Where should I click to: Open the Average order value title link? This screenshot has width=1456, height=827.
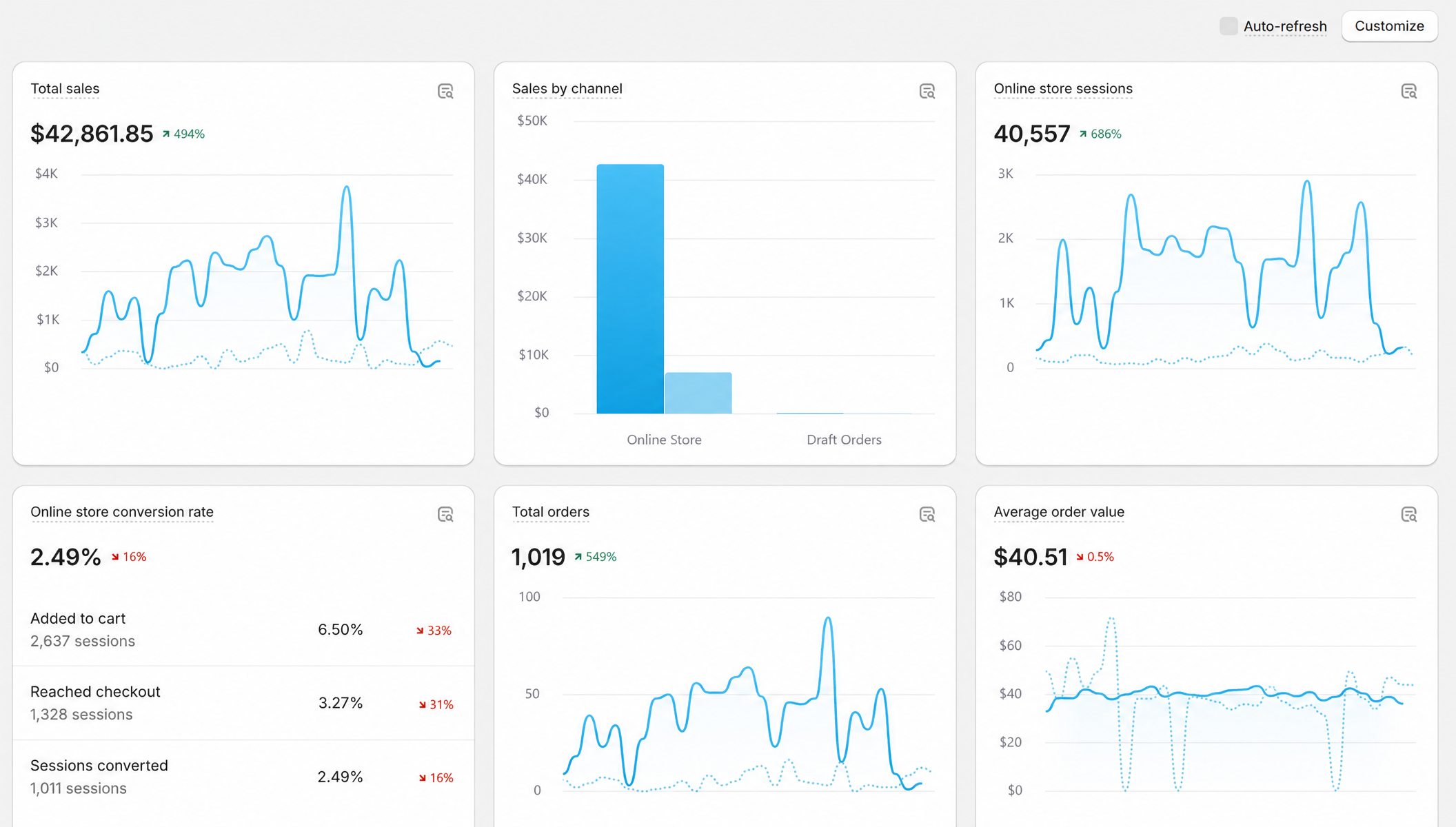(x=1059, y=512)
